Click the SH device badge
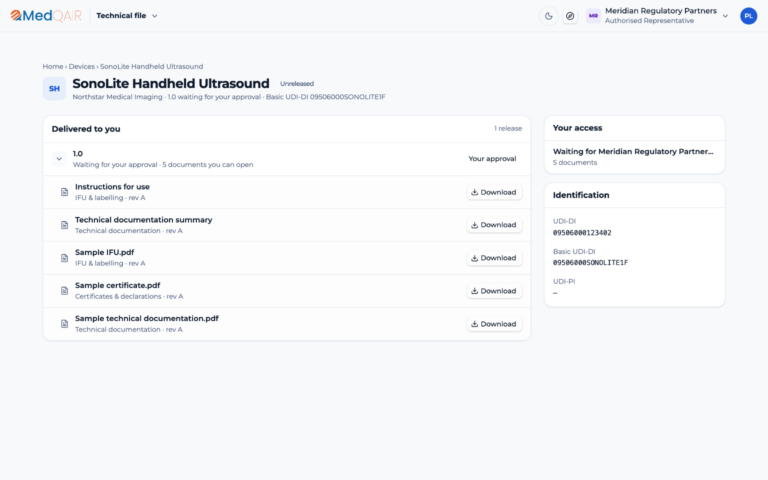 (x=54, y=89)
